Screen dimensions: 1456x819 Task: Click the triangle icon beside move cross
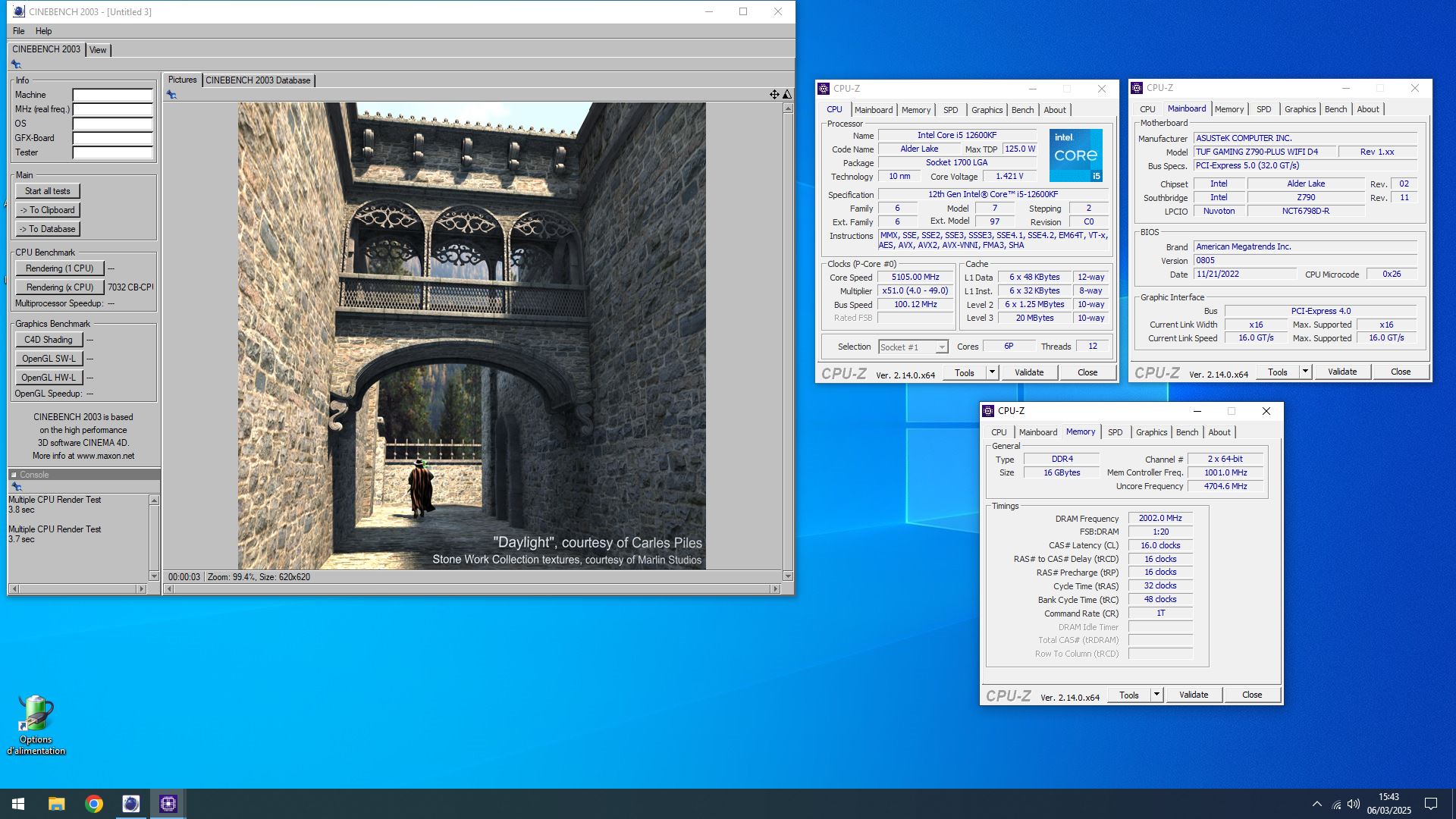[x=787, y=95]
